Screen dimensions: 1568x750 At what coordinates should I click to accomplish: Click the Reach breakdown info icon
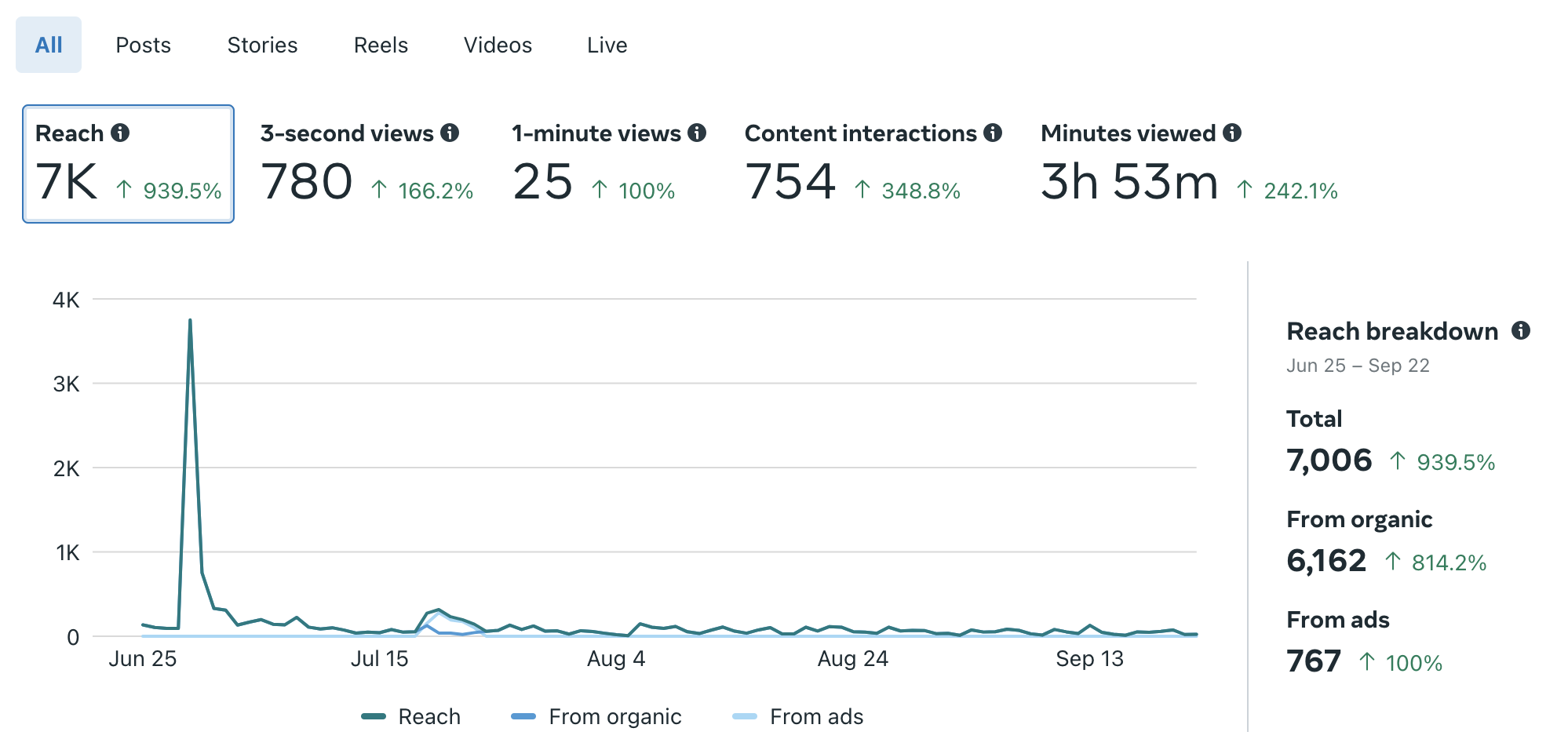[x=1521, y=330]
